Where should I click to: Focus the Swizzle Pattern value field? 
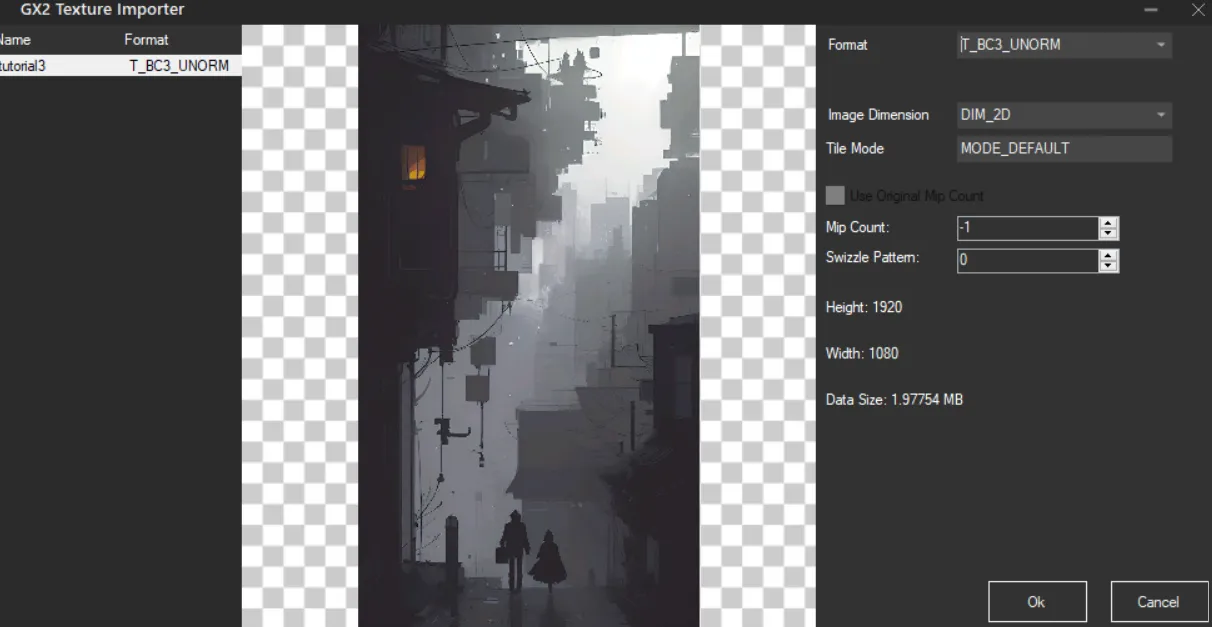[1026, 260]
